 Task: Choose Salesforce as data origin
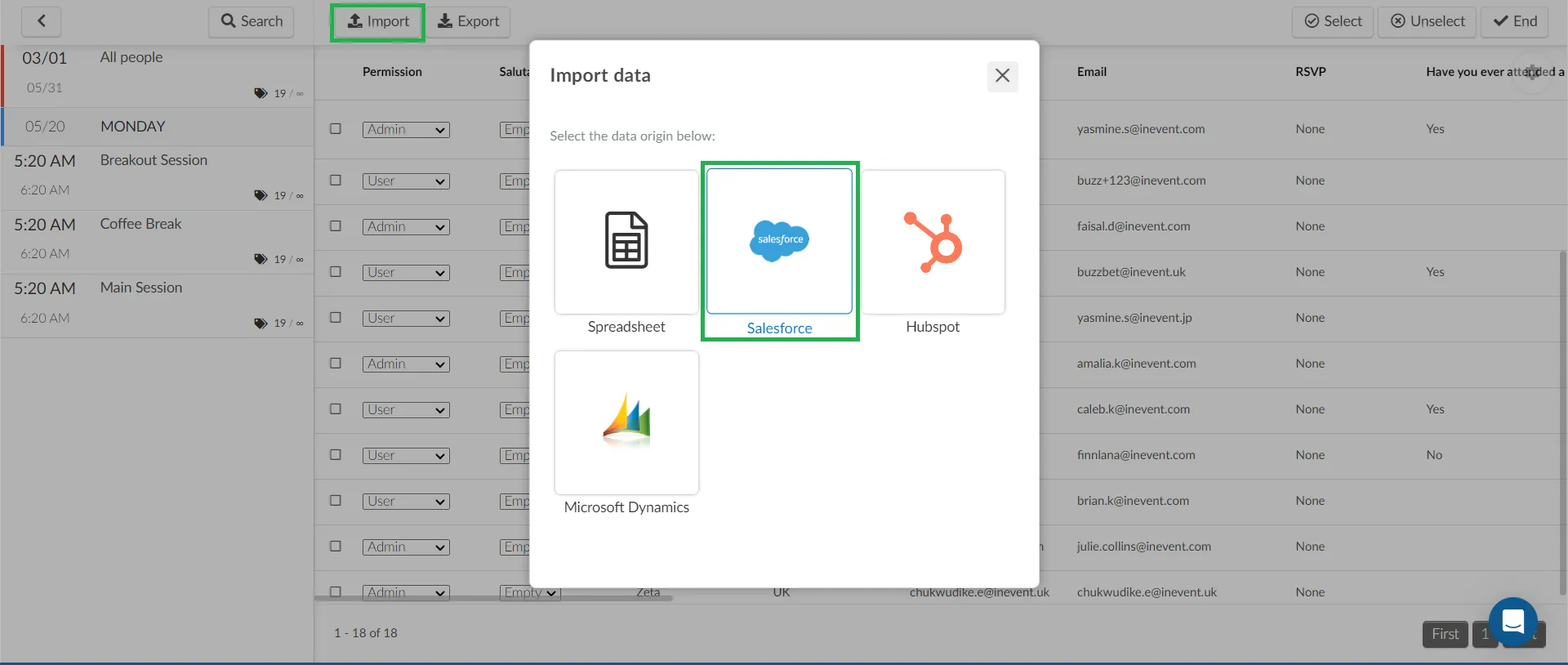point(779,241)
